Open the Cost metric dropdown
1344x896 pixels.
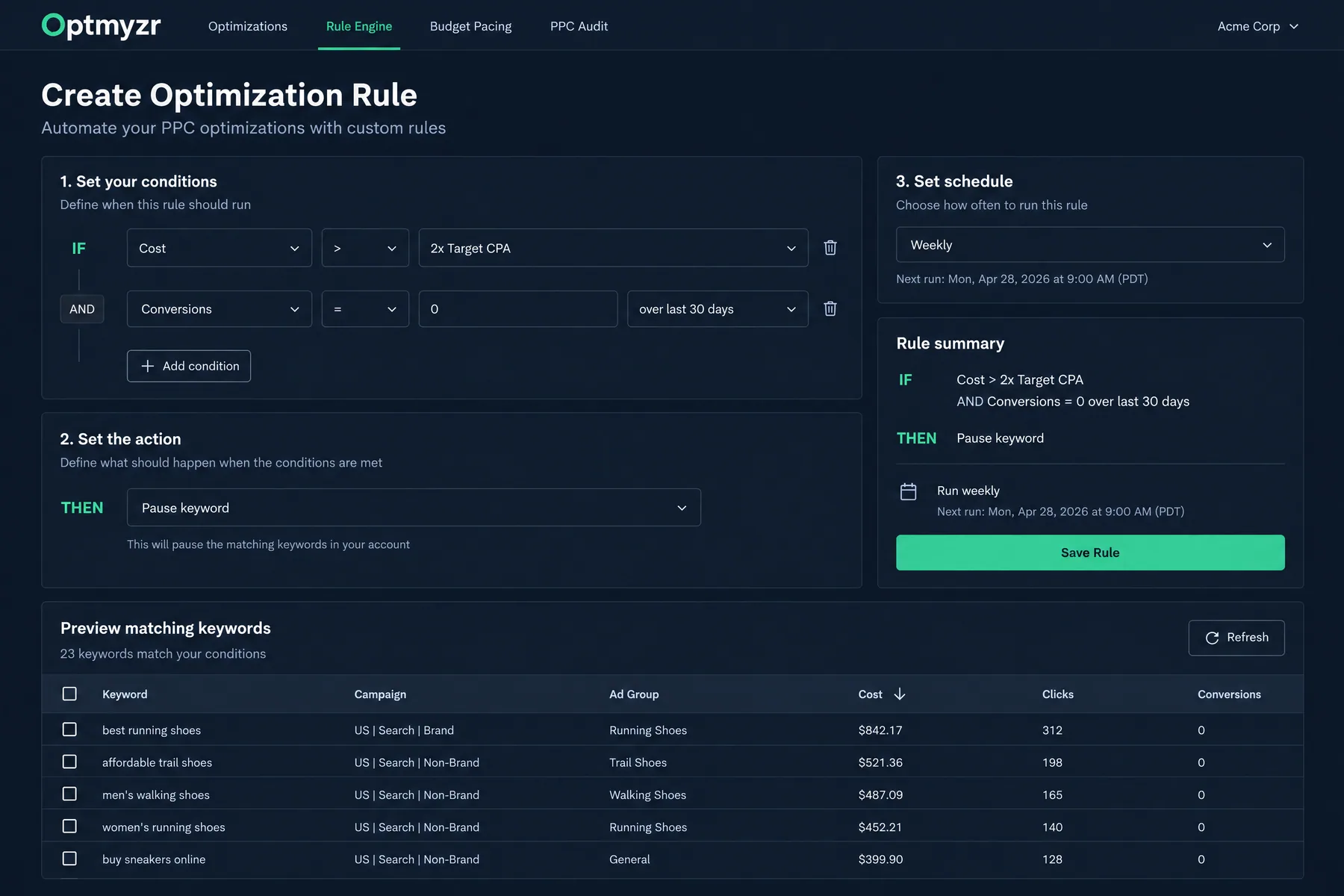tap(220, 248)
